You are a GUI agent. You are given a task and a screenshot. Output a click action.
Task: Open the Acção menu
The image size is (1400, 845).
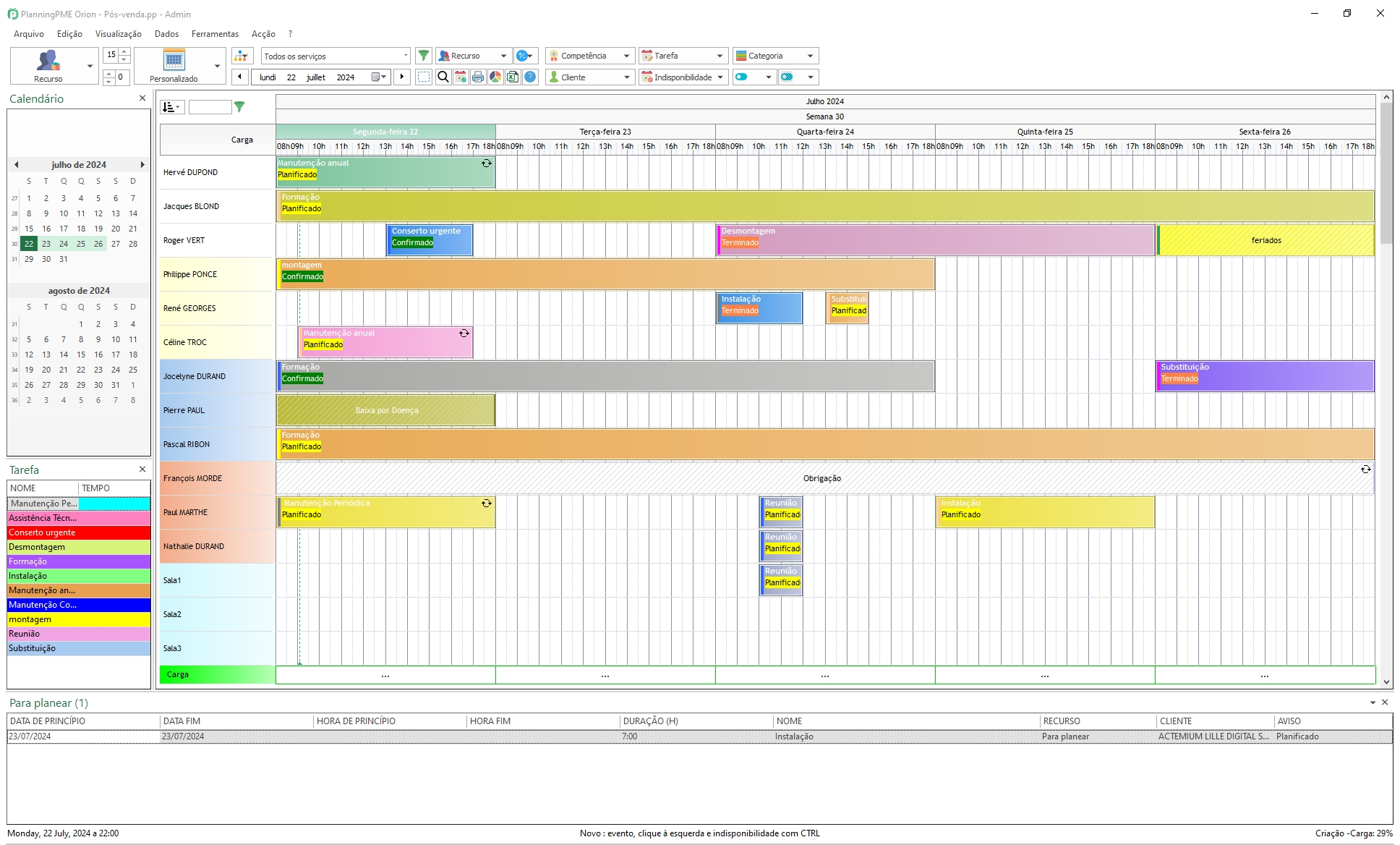point(263,34)
